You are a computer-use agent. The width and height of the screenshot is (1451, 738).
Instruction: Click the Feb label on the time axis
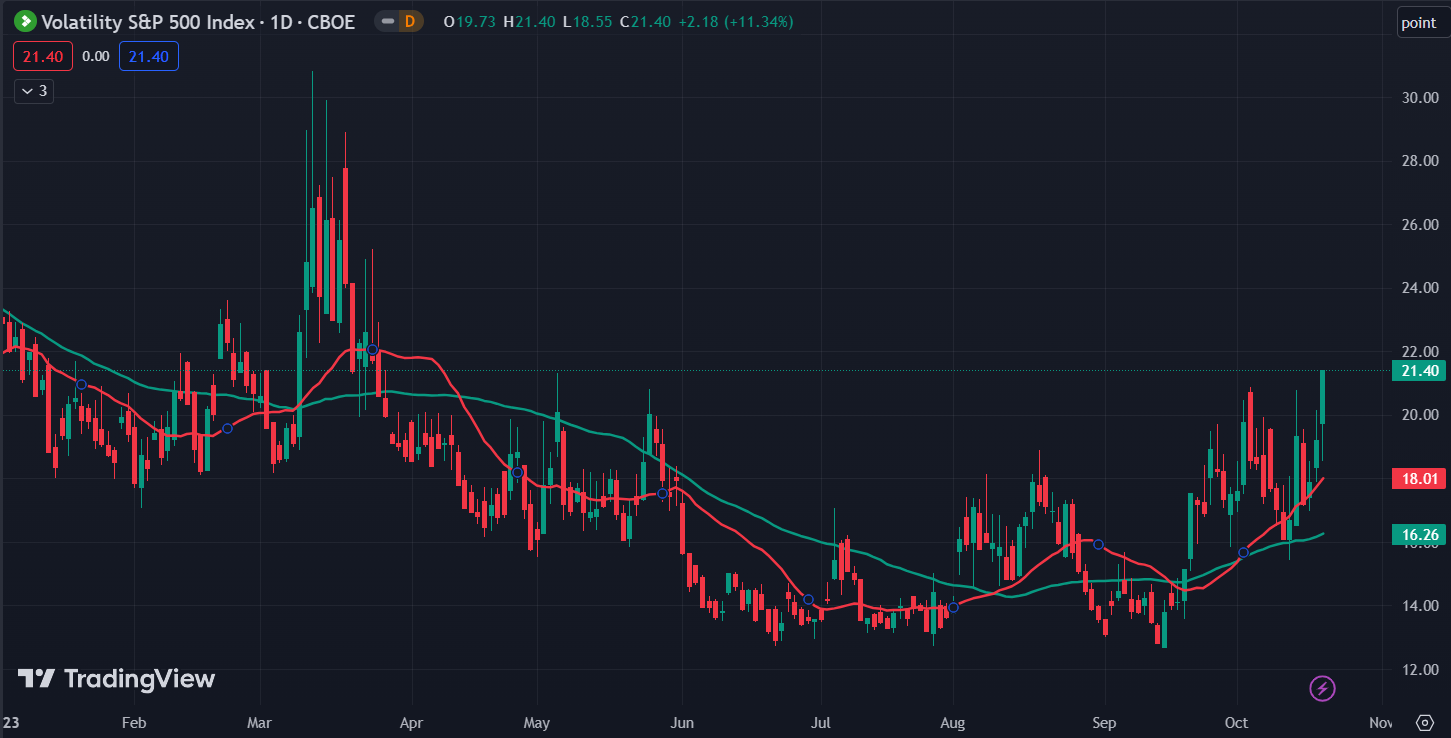[x=134, y=722]
